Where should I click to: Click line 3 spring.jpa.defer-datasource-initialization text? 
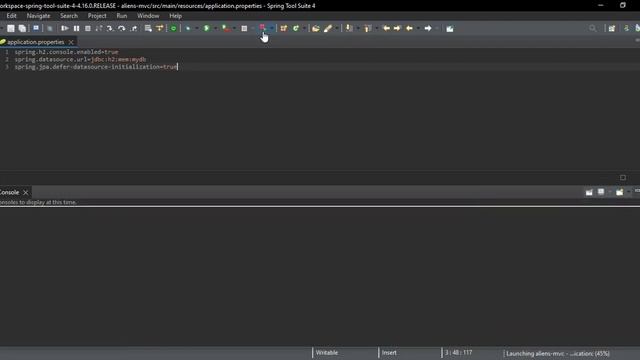coord(96,67)
